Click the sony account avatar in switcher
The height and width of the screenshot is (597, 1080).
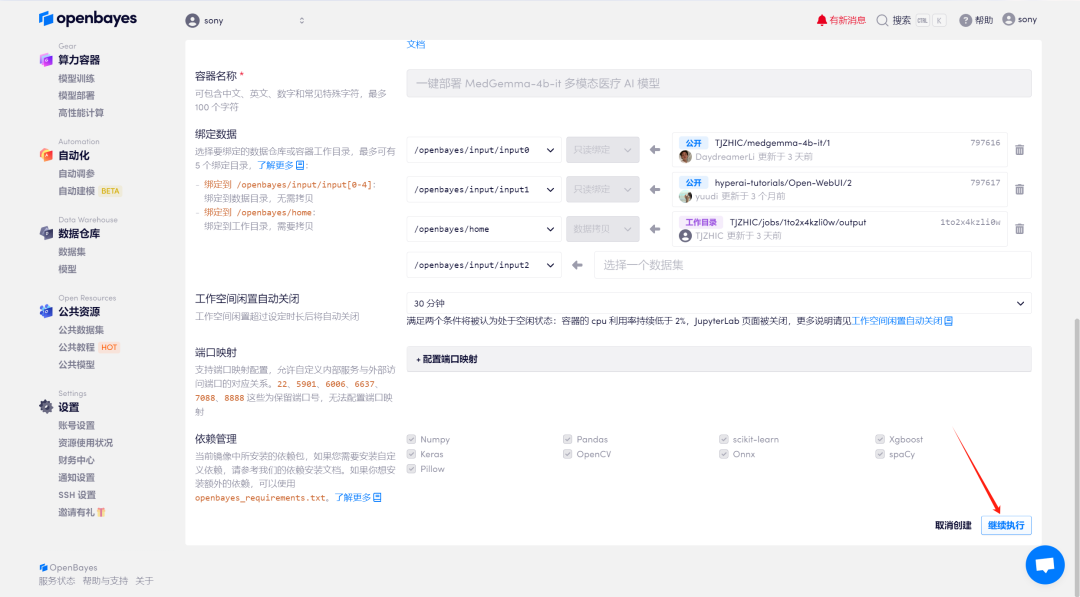[x=192, y=21]
